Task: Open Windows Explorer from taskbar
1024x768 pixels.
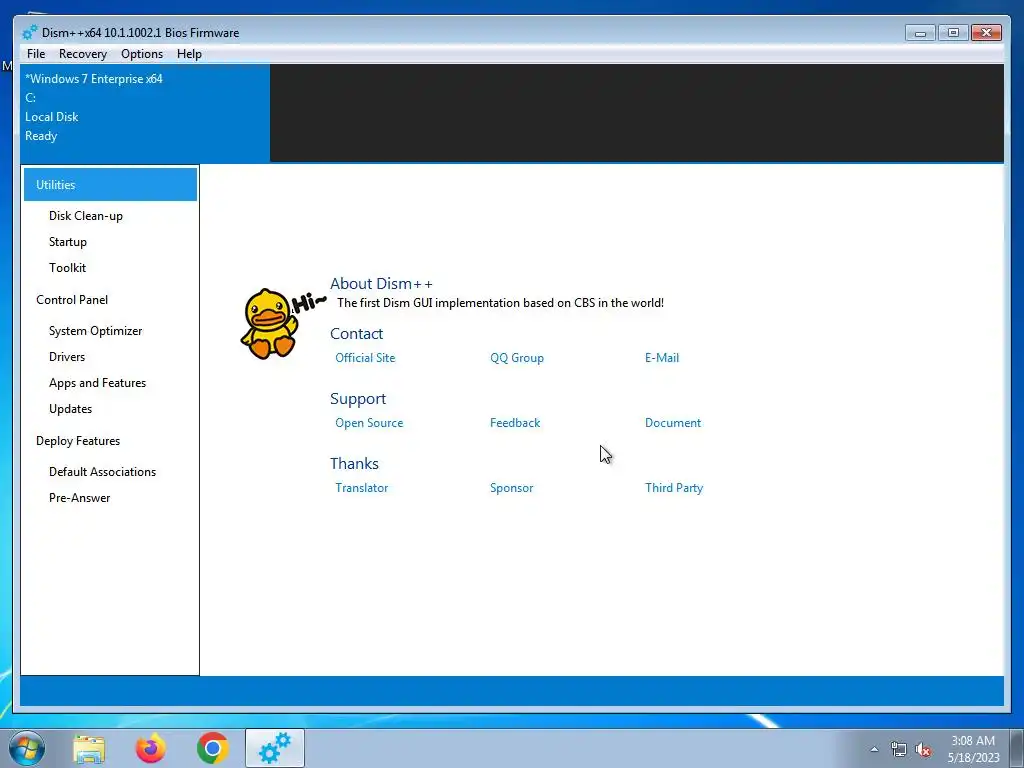Action: tap(89, 748)
